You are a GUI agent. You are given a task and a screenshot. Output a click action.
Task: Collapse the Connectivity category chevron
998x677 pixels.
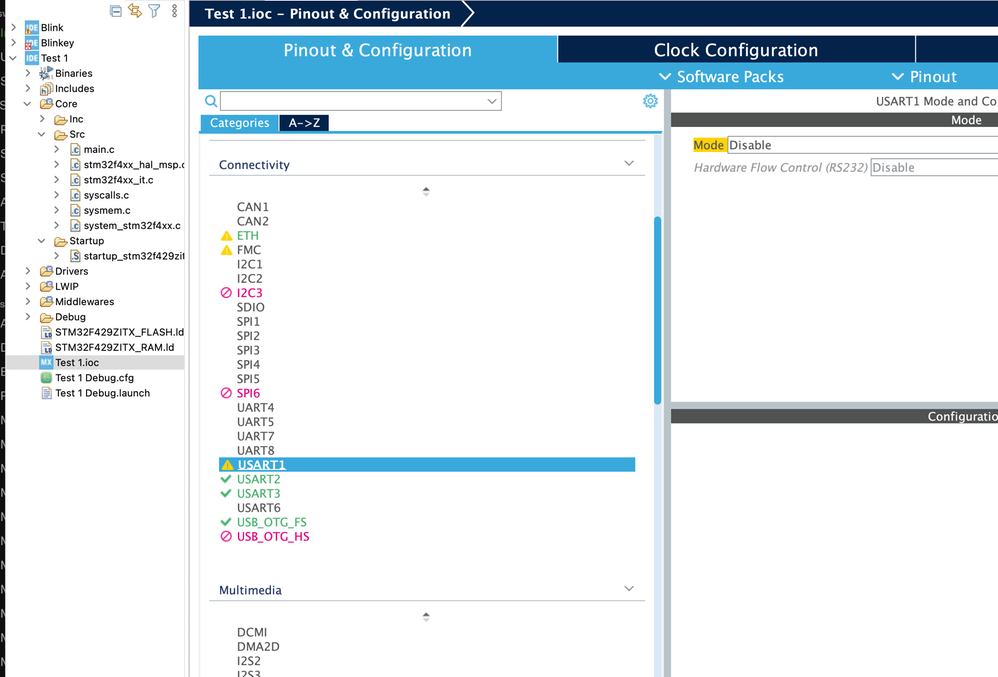coord(629,164)
